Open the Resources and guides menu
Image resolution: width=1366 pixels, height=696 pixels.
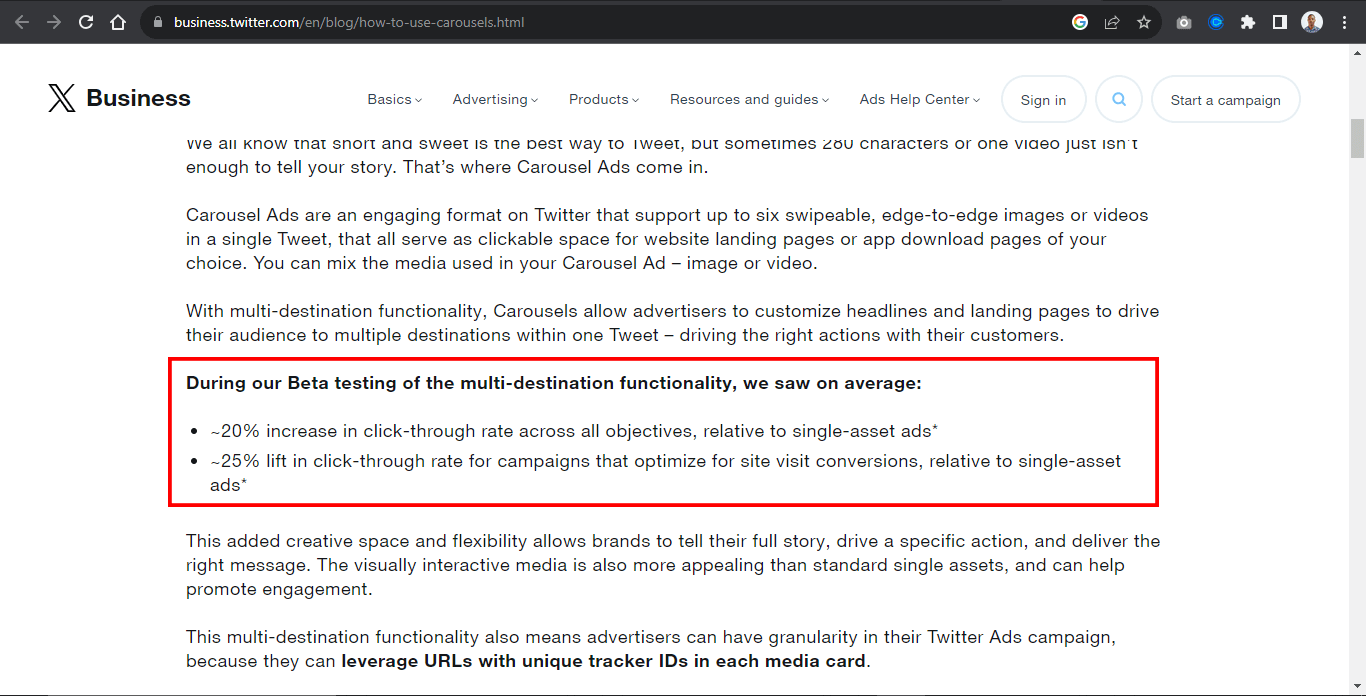(x=750, y=99)
